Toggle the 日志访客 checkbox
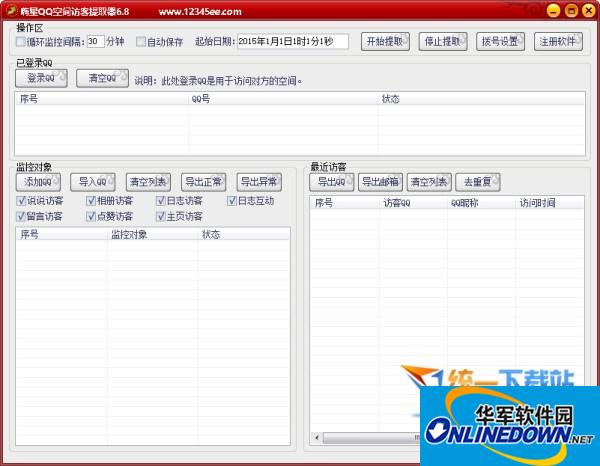 161,200
